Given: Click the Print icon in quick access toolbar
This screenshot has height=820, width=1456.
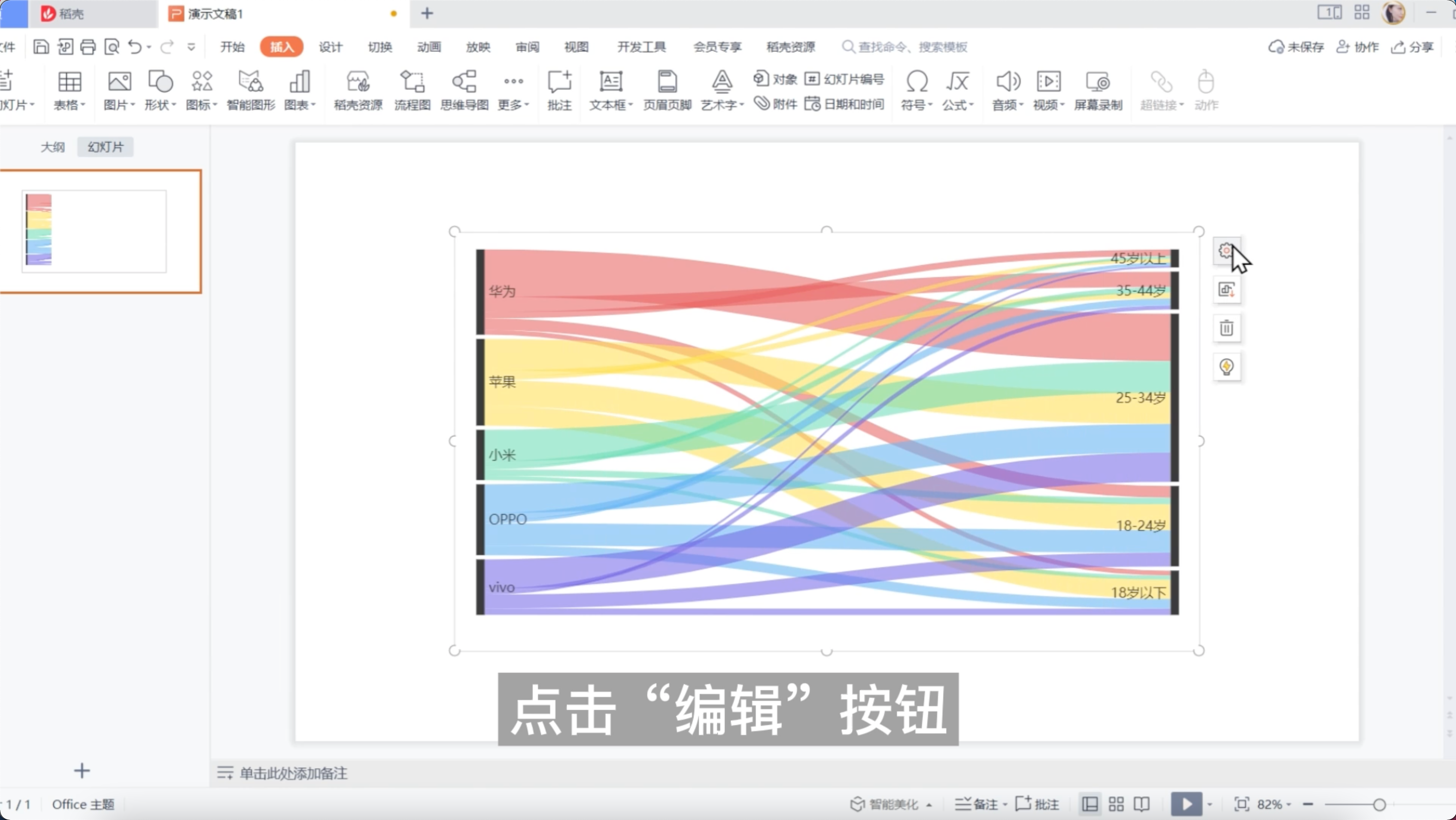Looking at the screenshot, I should [x=88, y=47].
